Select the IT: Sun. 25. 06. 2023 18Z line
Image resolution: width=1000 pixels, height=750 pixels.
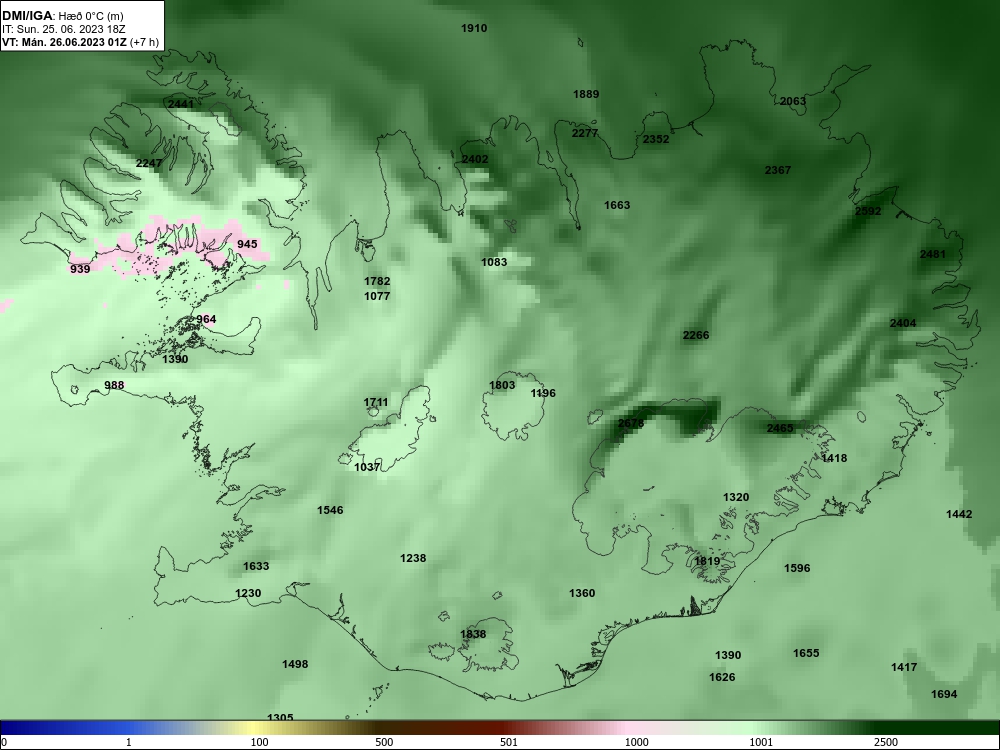(64, 29)
